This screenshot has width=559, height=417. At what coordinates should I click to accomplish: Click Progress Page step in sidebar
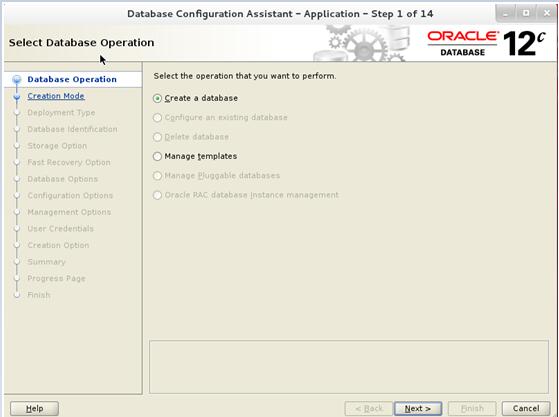click(56, 278)
